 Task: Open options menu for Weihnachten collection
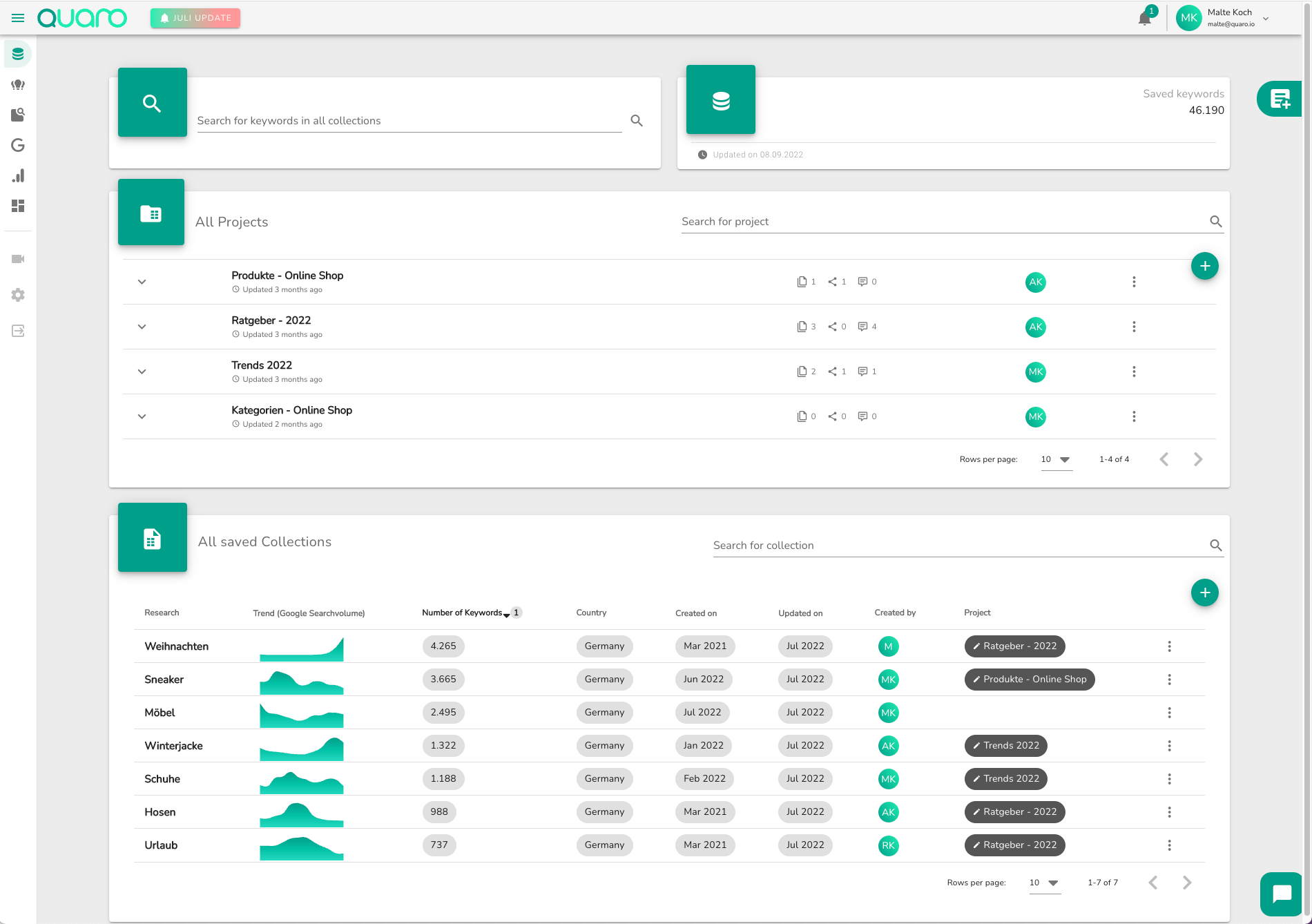pos(1169,646)
